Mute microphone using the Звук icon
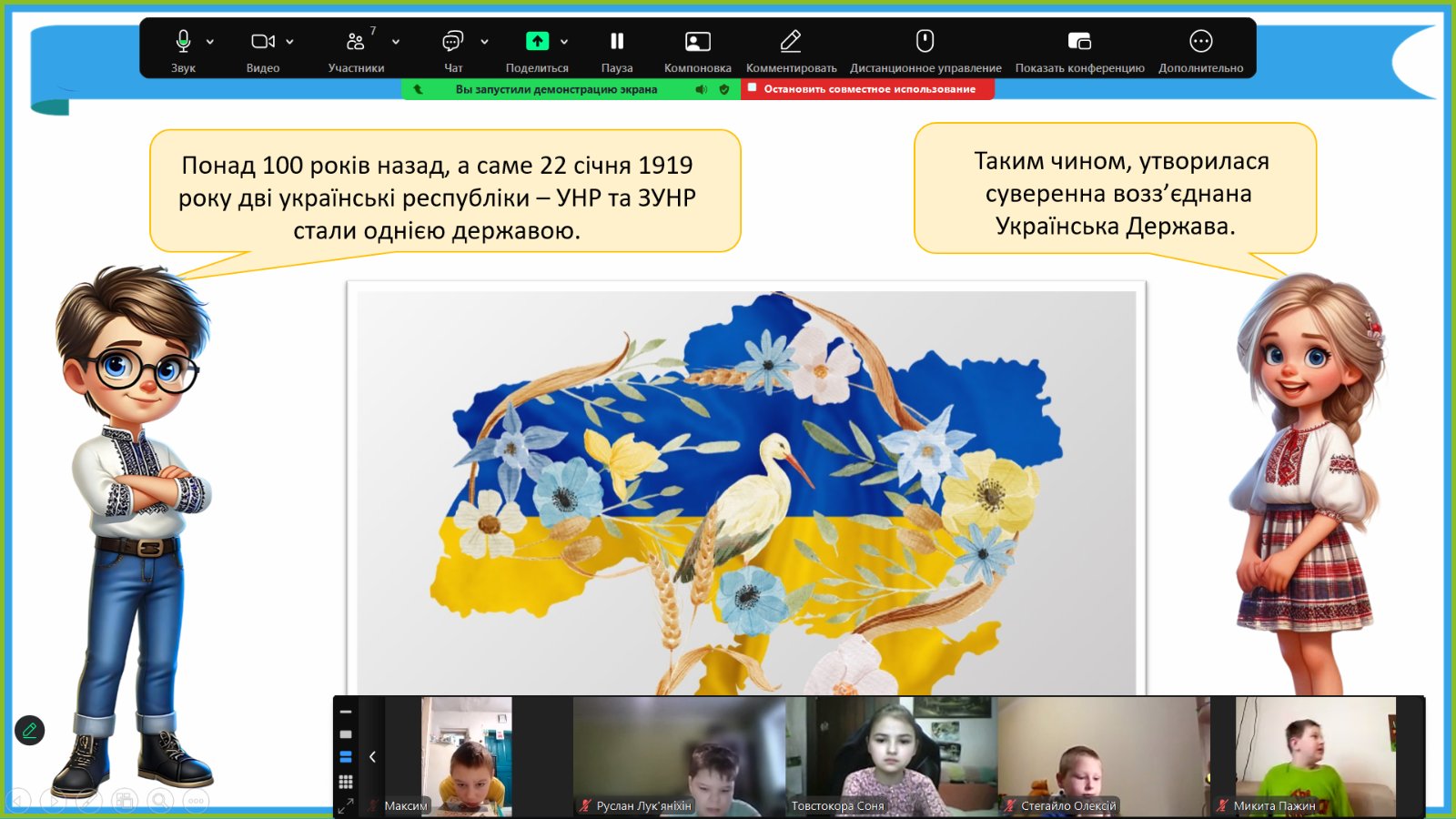Screen dimensions: 1456x819 pyautogui.click(x=183, y=42)
